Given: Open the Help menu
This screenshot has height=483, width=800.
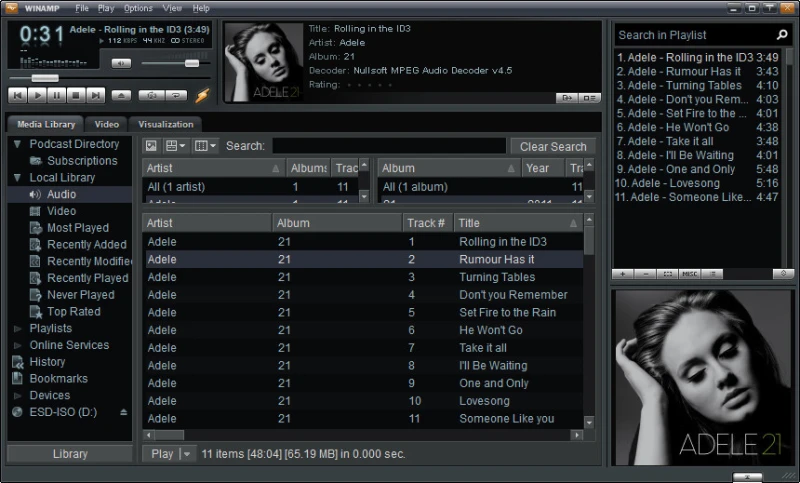Looking at the screenshot, I should [x=201, y=8].
